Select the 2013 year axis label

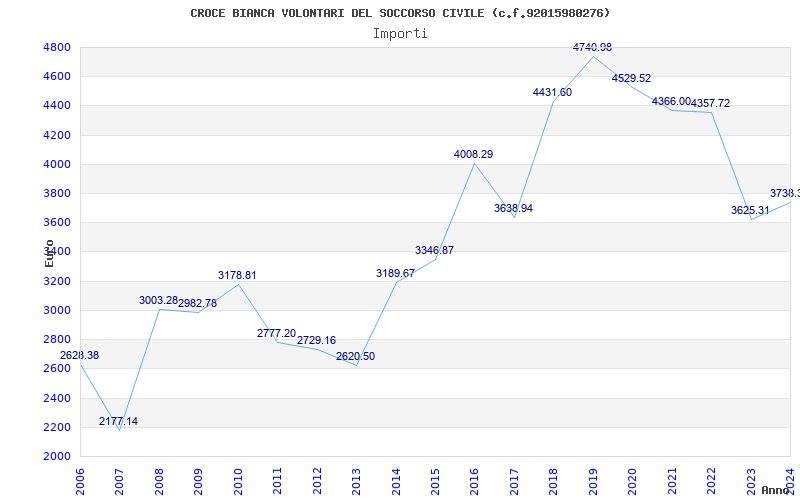[x=356, y=483]
